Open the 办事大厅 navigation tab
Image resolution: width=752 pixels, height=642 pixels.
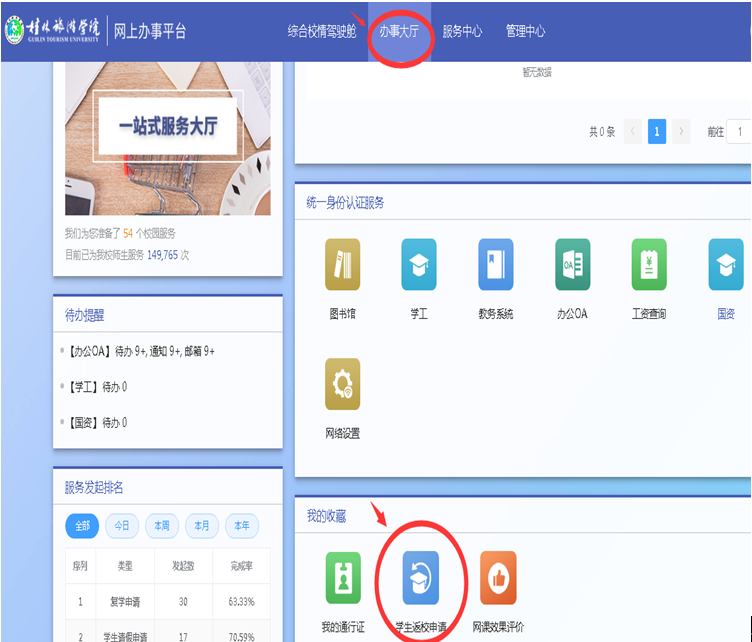tap(399, 31)
